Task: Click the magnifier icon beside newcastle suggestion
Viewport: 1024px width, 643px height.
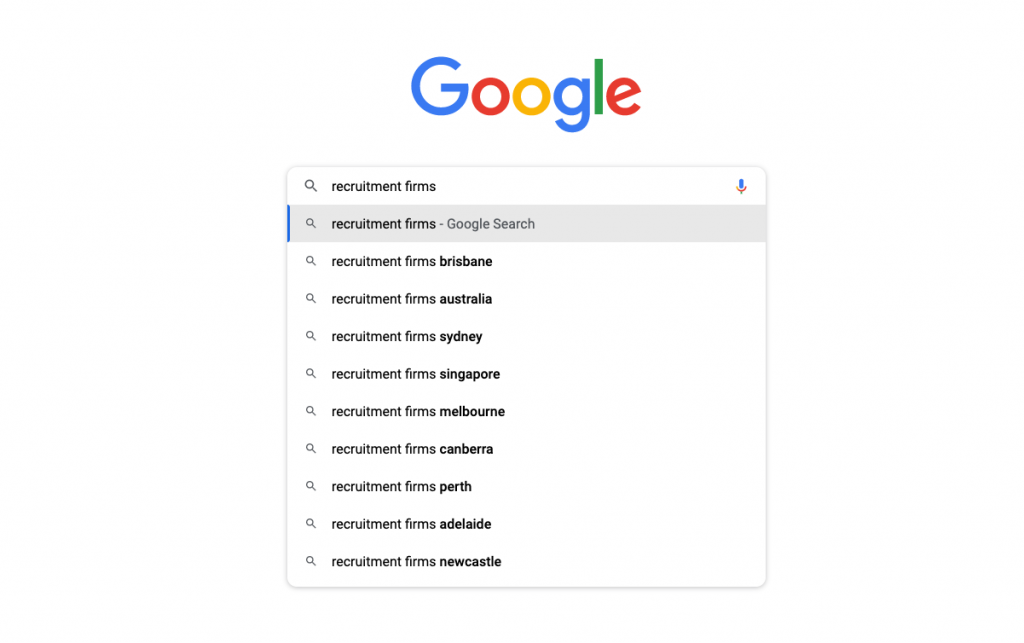Action: tap(311, 561)
